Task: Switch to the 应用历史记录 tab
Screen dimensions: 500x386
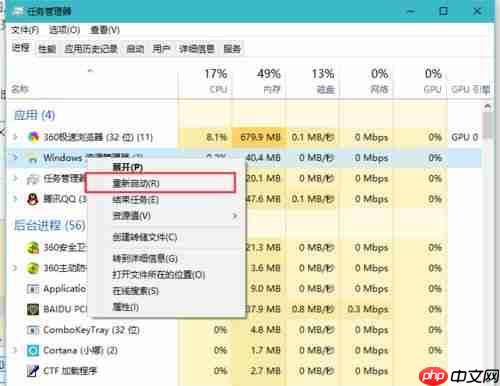Action: tap(91, 49)
